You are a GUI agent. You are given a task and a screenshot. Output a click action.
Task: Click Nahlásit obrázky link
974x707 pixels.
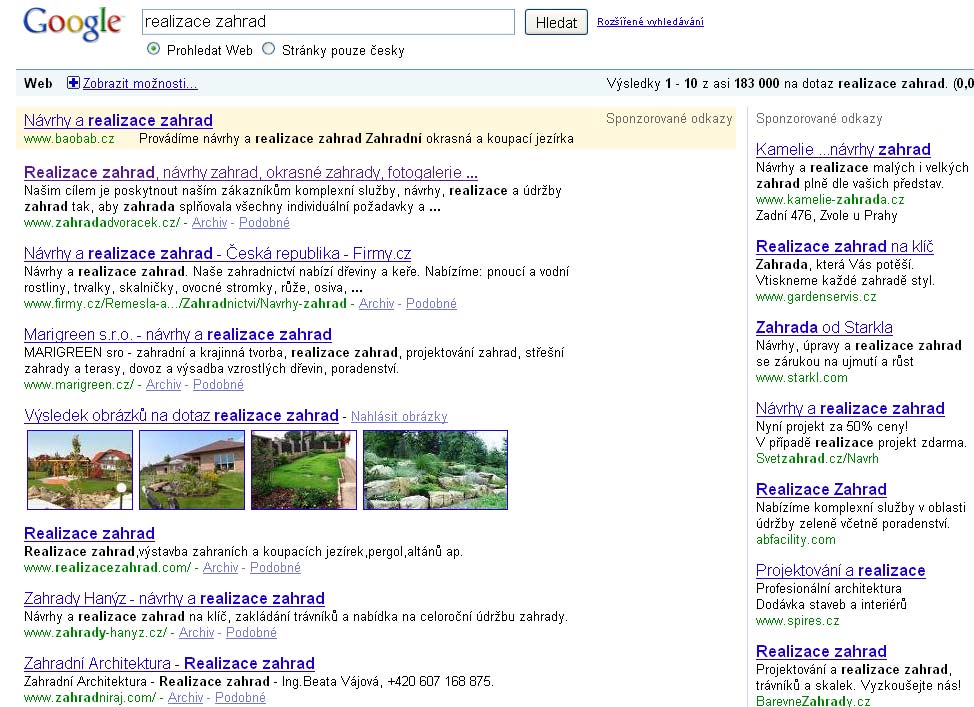(399, 416)
